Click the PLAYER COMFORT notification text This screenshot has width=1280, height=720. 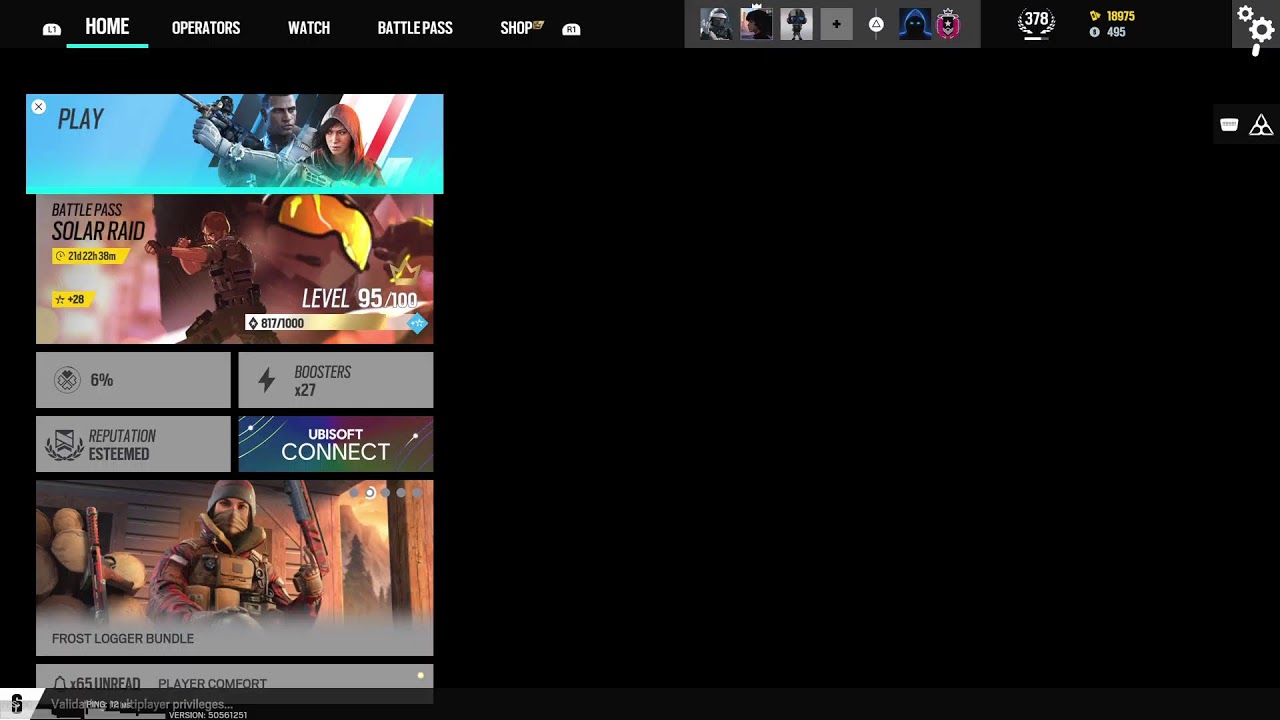click(212, 684)
